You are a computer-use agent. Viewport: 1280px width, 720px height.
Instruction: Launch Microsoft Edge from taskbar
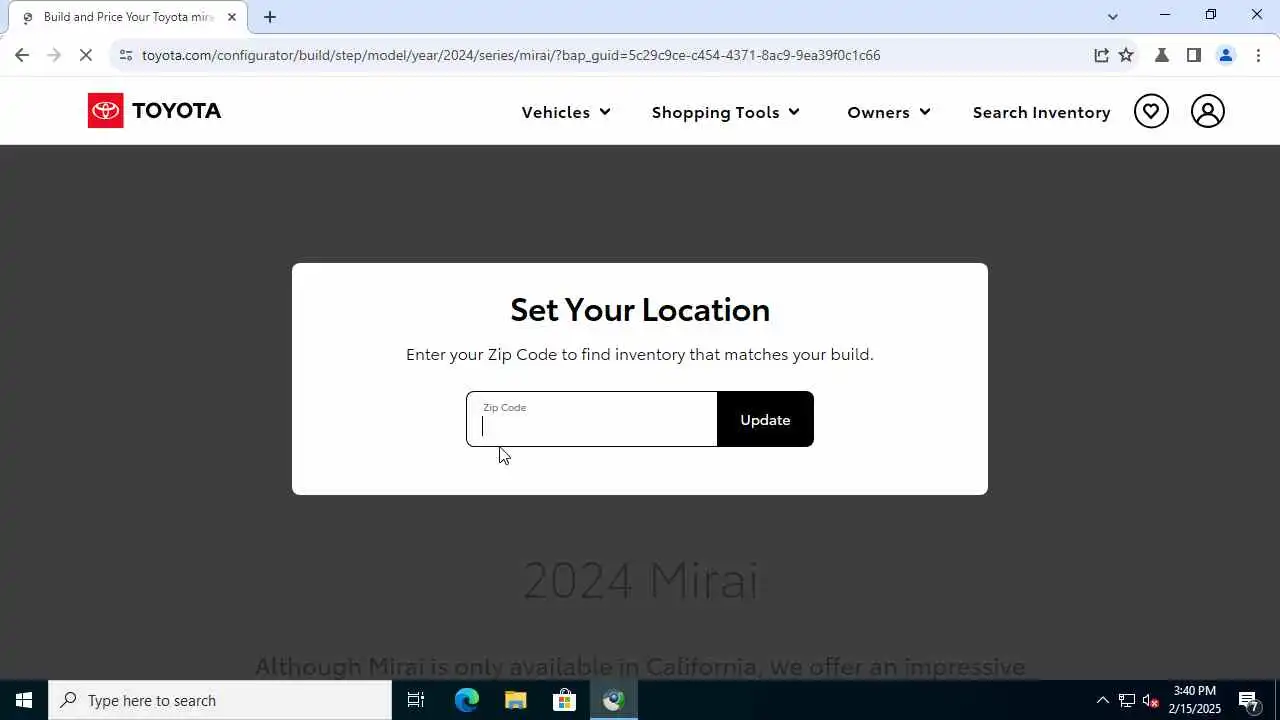467,700
